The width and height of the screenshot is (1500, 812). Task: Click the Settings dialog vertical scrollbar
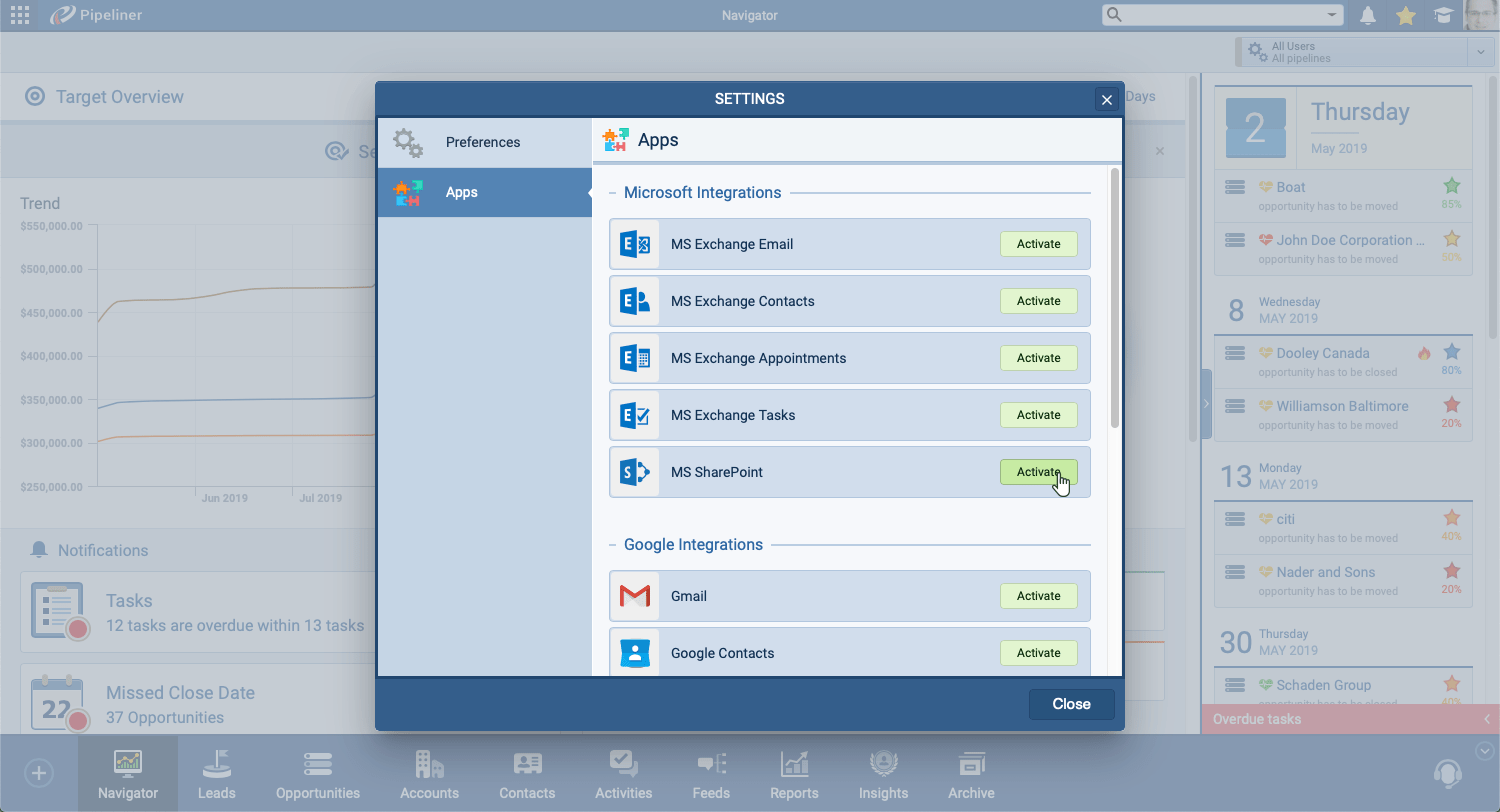click(1115, 300)
